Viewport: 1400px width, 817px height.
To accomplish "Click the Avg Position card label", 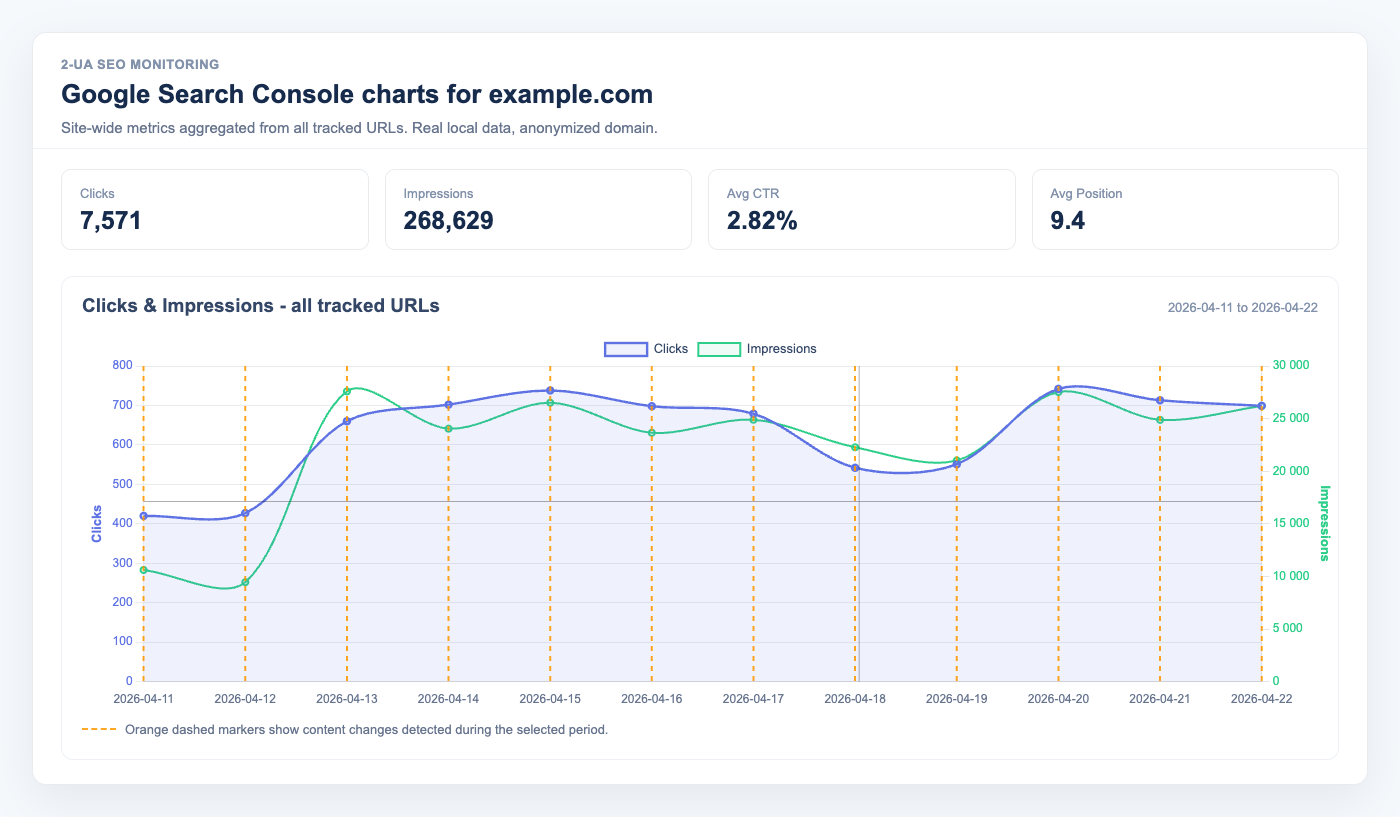I will pos(1086,193).
